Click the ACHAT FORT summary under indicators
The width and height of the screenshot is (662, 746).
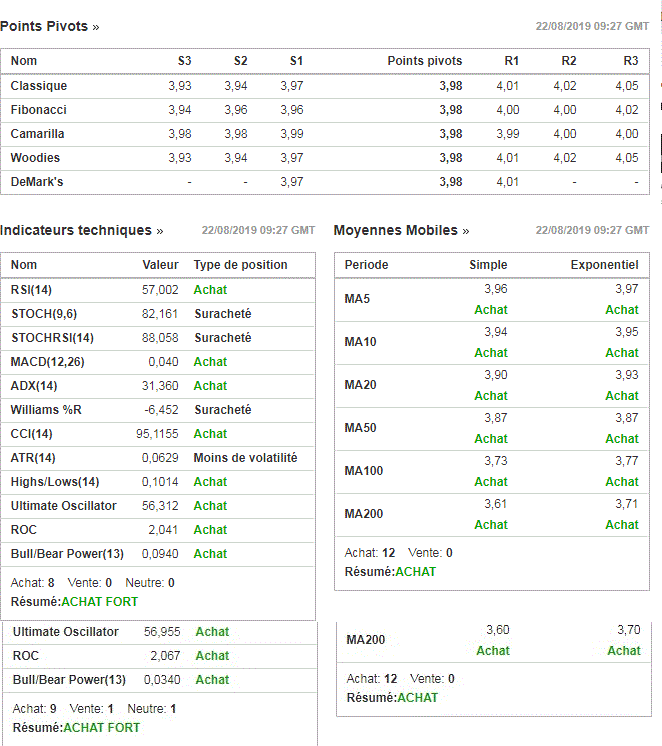click(99, 602)
